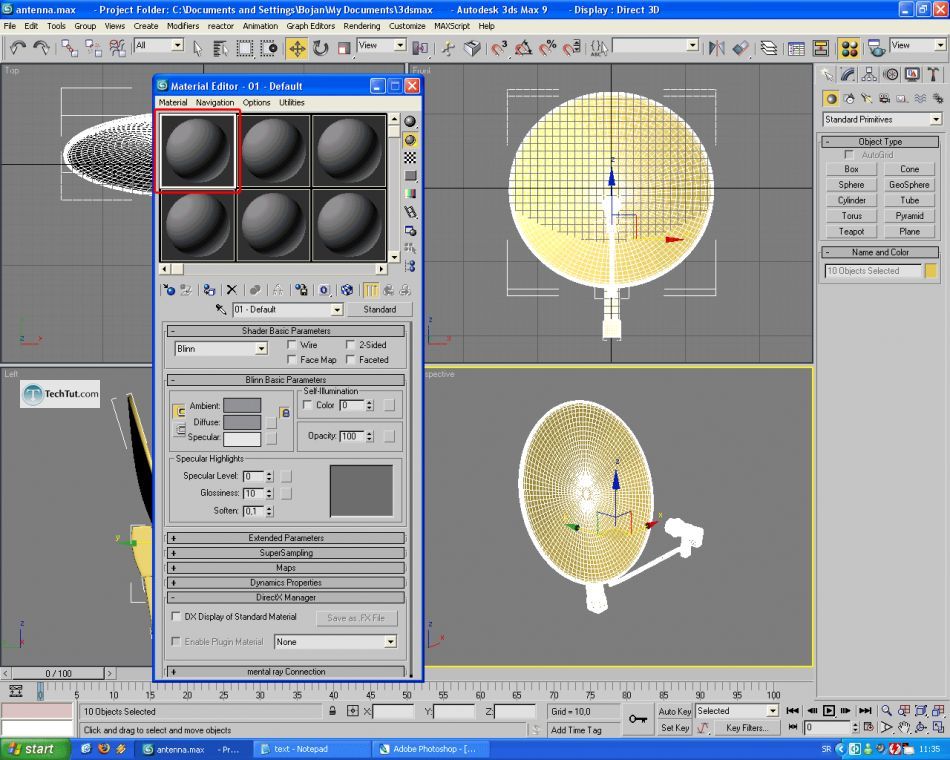
Task: Check DX Display of Standard Material
Action: coord(176,616)
